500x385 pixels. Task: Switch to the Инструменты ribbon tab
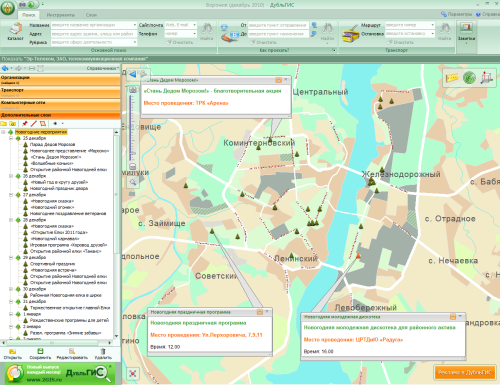tap(61, 15)
